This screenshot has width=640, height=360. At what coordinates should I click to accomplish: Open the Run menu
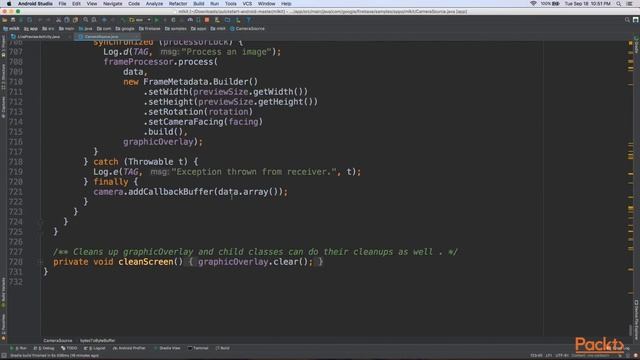coord(214,4)
